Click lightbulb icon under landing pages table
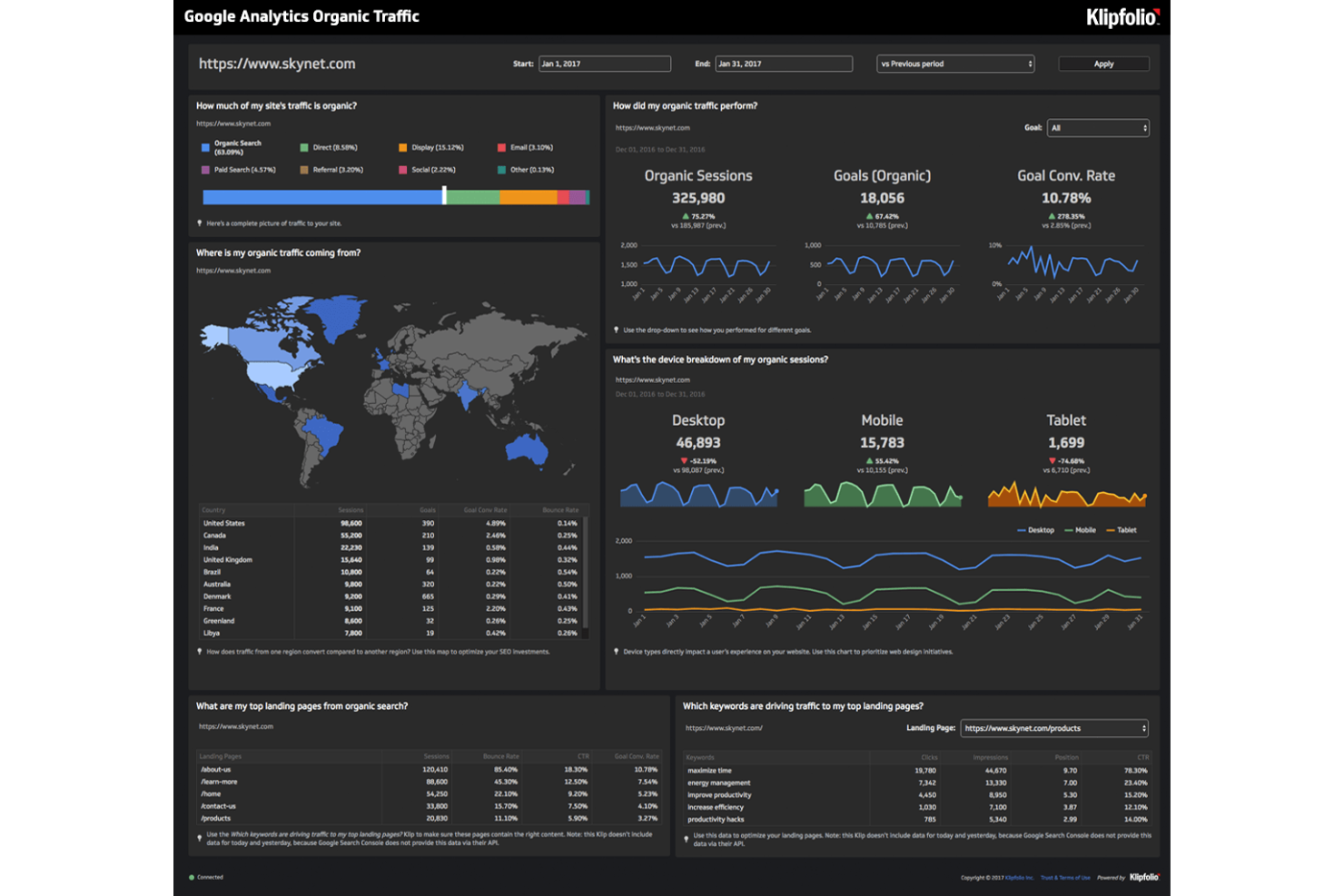Image resolution: width=1344 pixels, height=896 pixels. click(200, 838)
